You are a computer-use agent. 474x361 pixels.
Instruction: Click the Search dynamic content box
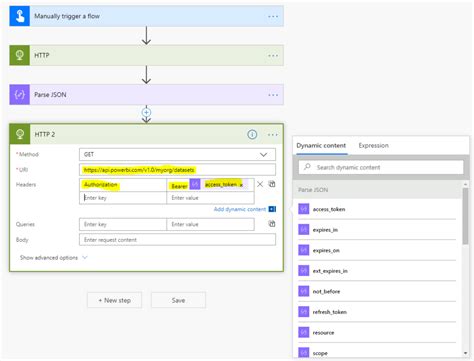point(381,167)
